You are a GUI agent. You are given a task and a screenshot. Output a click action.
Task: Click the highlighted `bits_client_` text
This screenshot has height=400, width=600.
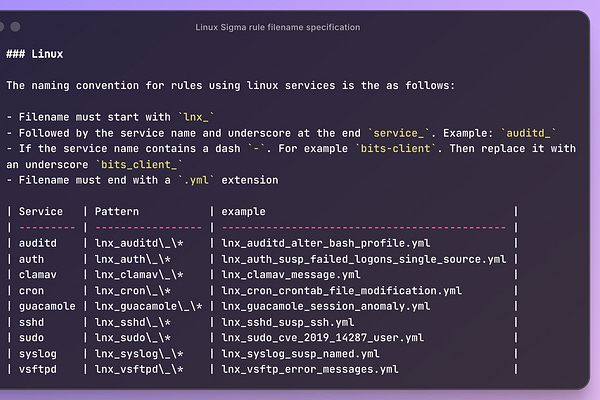click(139, 165)
